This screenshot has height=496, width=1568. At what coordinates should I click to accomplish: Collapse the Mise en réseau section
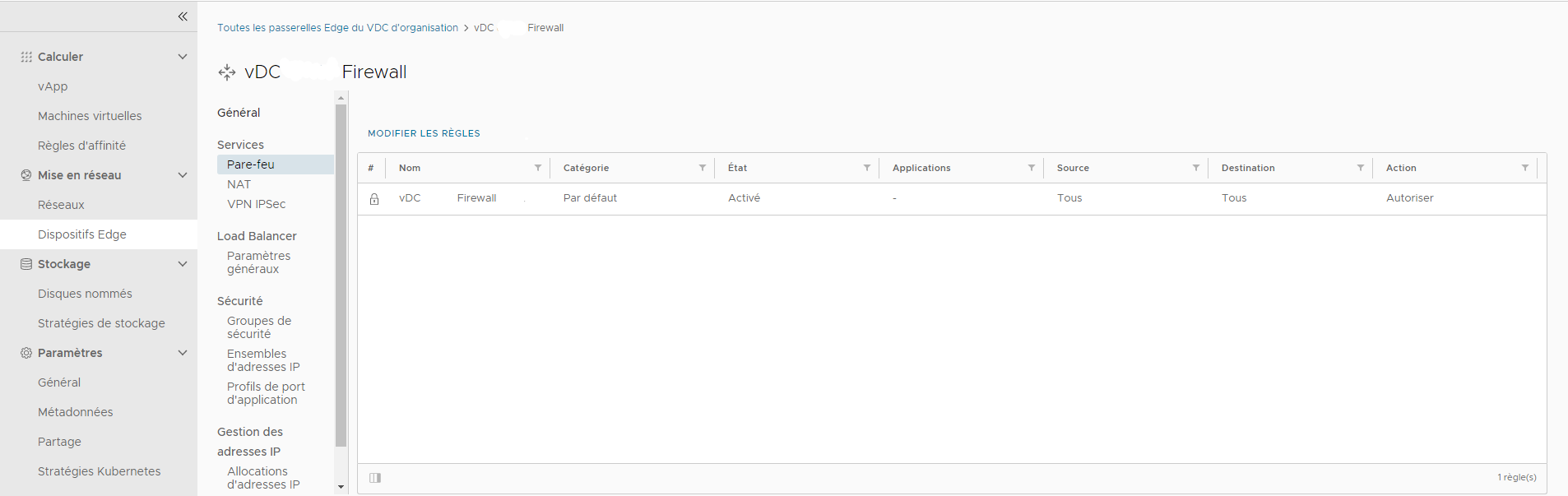pyautogui.click(x=183, y=175)
